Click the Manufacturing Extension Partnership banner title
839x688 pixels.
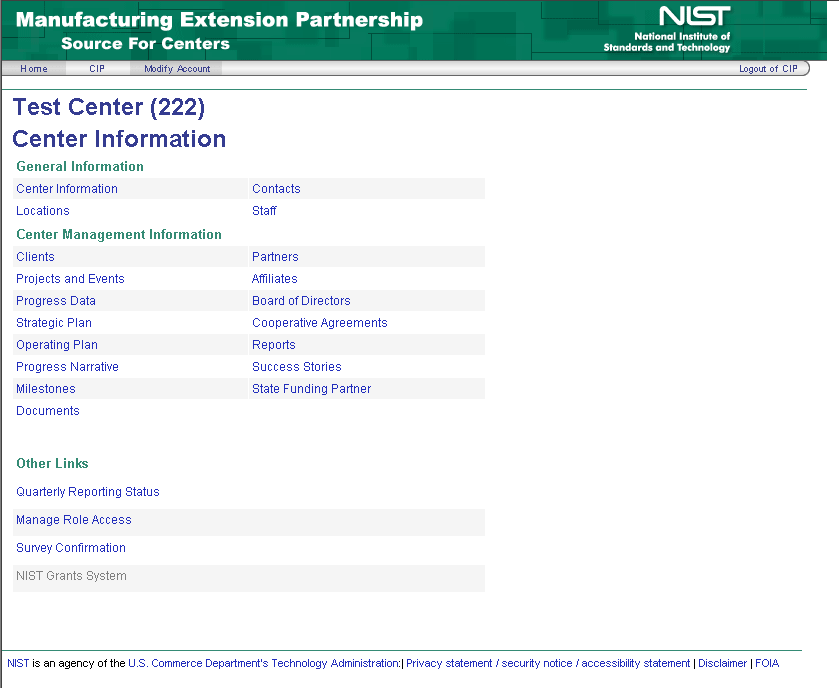(219, 20)
